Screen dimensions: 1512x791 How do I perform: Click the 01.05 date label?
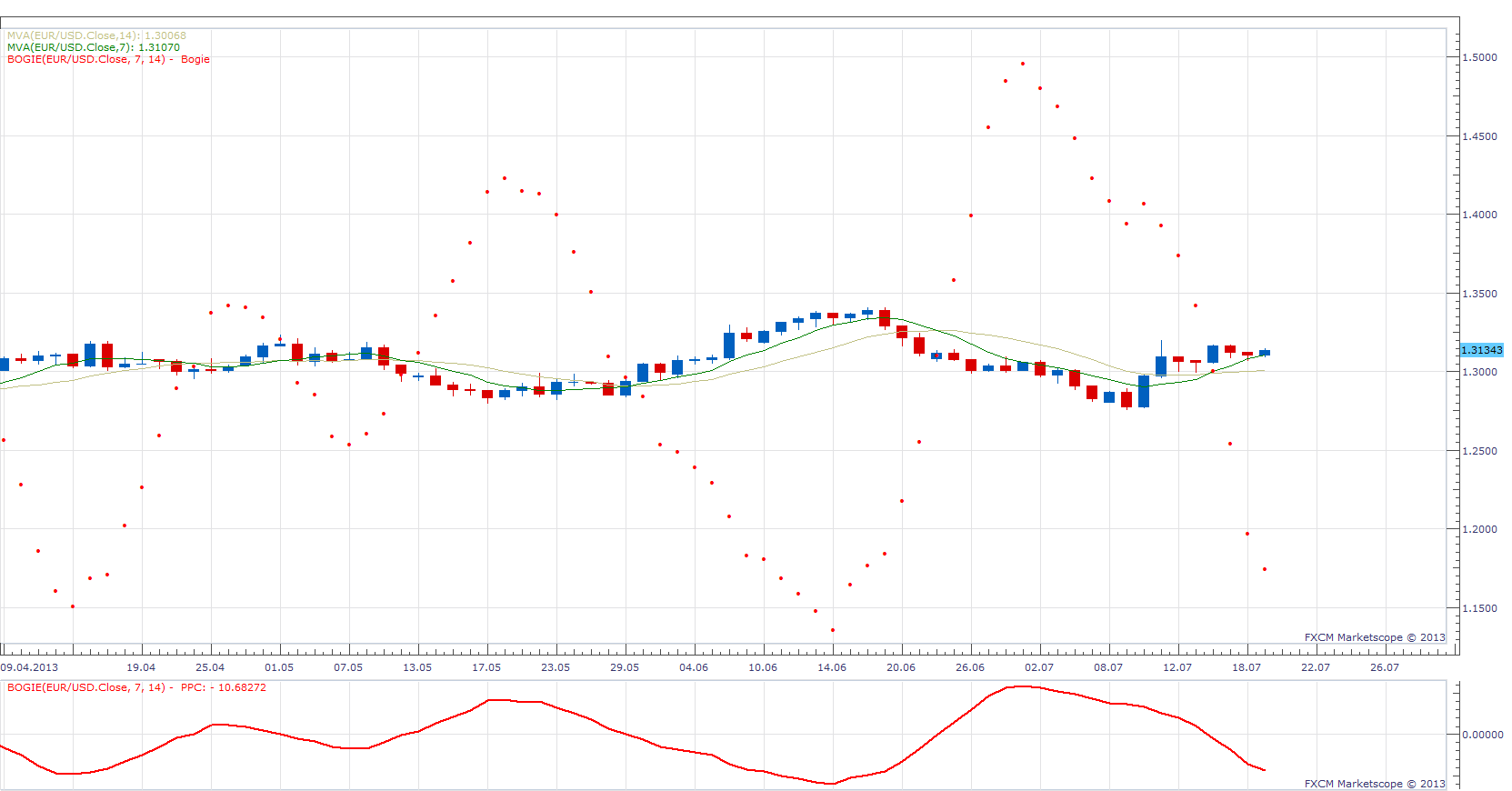tap(279, 667)
